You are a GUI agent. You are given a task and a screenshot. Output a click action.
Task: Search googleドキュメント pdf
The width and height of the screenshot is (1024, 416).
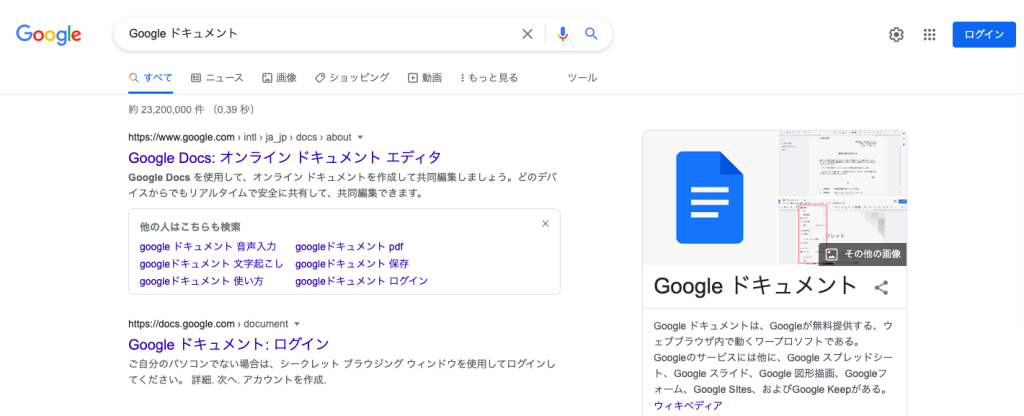tap(349, 247)
